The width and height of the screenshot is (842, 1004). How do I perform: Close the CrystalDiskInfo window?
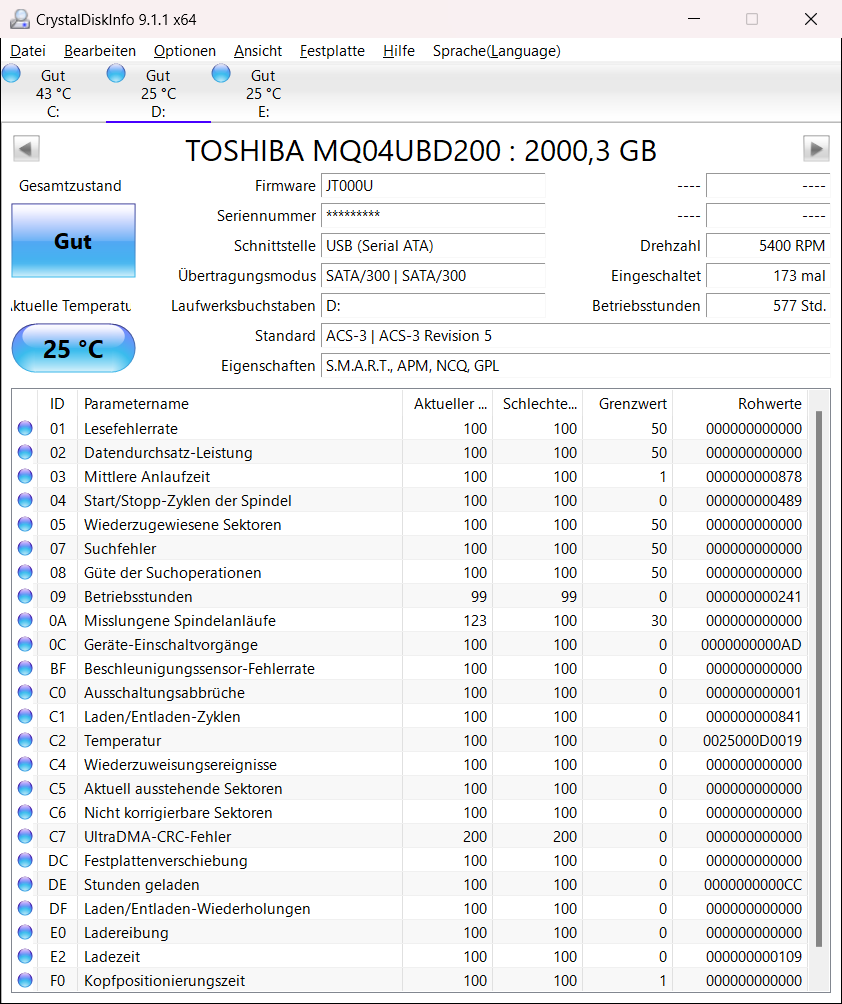[x=811, y=19]
